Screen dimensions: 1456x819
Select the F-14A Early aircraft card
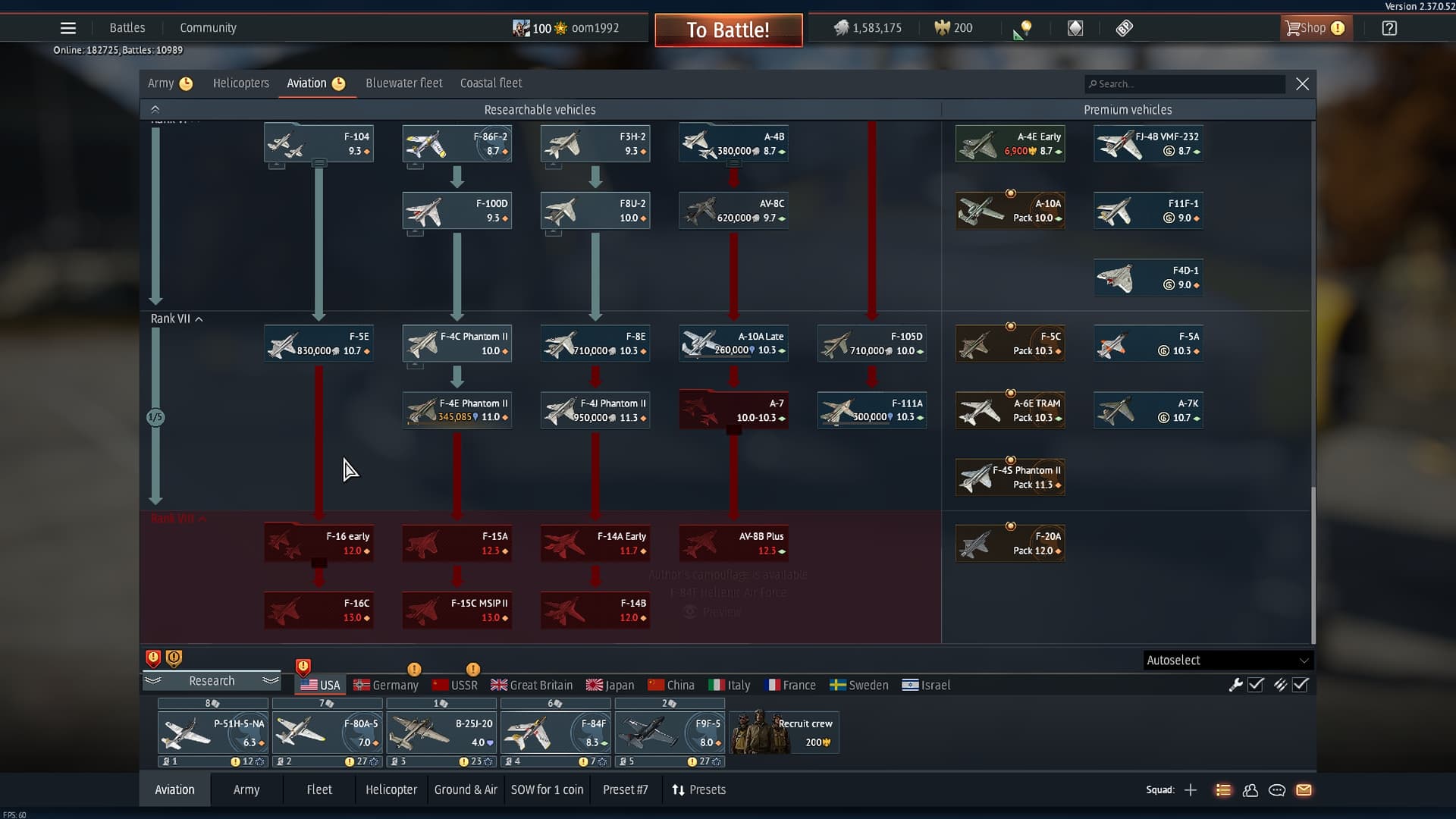(x=595, y=543)
